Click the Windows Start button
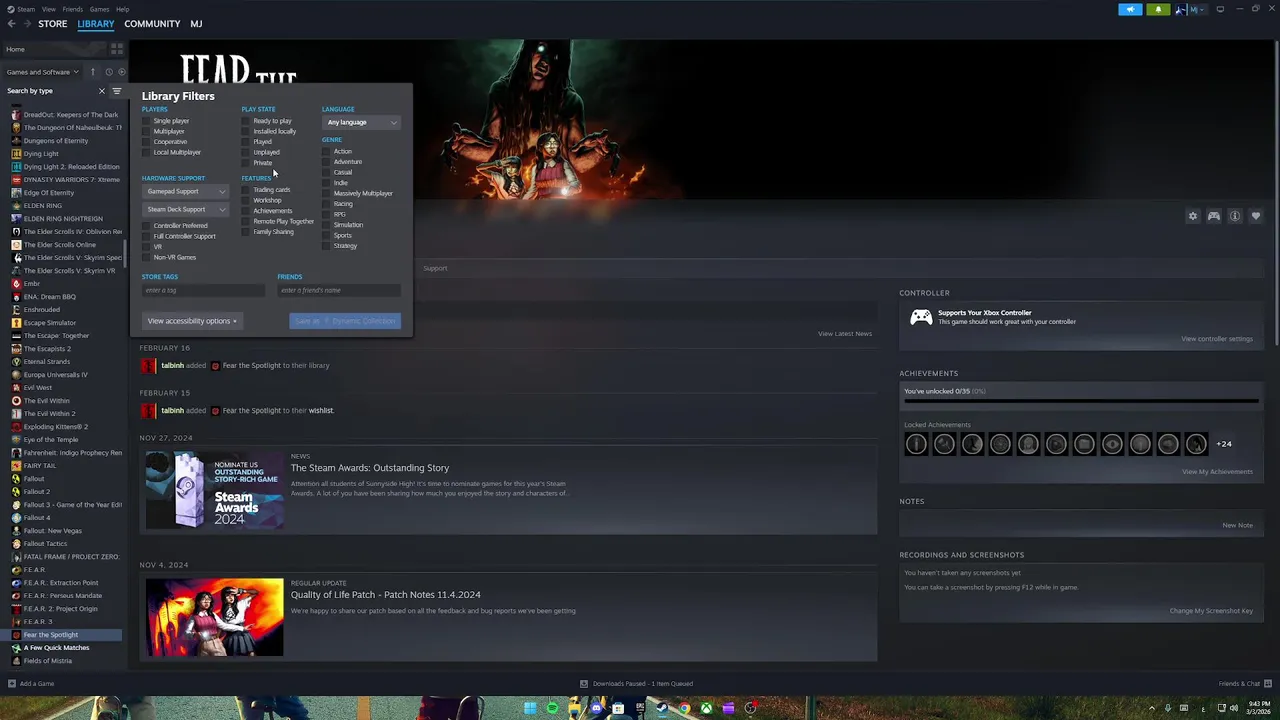The image size is (1280, 720). coord(530,709)
